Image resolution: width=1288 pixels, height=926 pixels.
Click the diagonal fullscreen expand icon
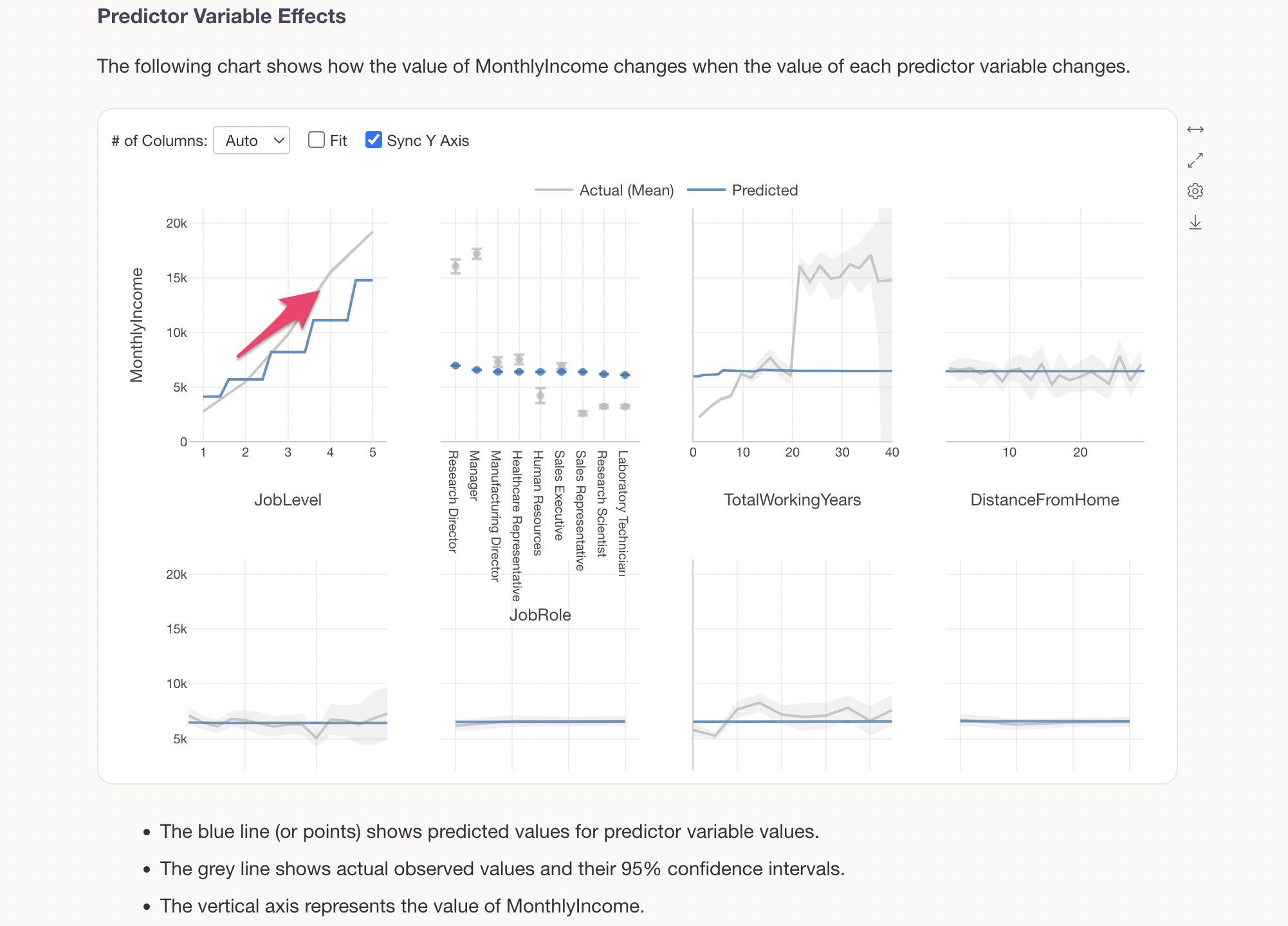click(1195, 160)
